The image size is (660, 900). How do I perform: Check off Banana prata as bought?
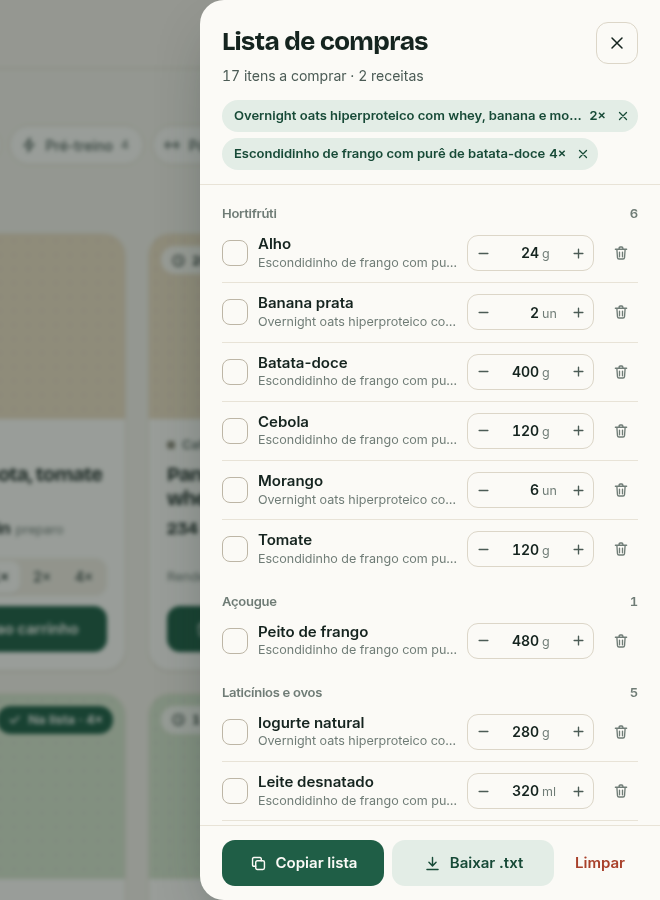coord(235,312)
